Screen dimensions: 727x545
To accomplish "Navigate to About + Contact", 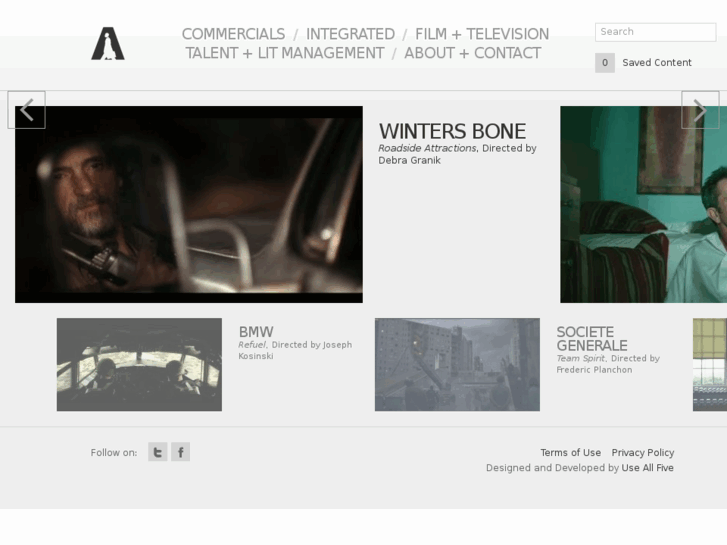I will click(x=472, y=53).
